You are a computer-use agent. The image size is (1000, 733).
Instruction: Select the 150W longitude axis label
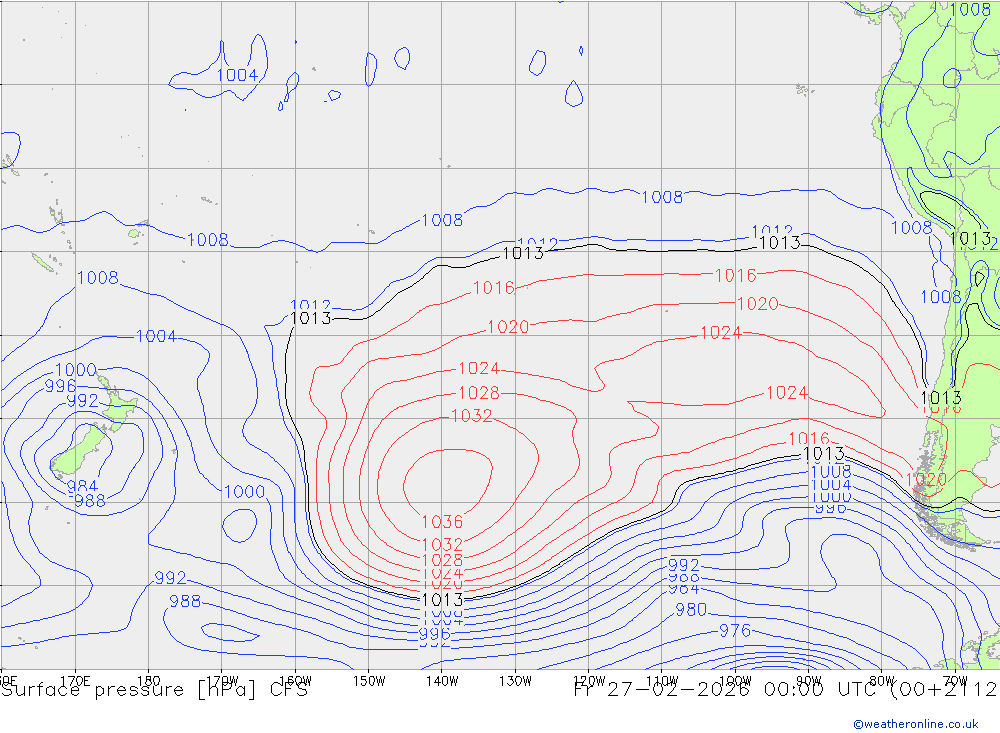369,681
